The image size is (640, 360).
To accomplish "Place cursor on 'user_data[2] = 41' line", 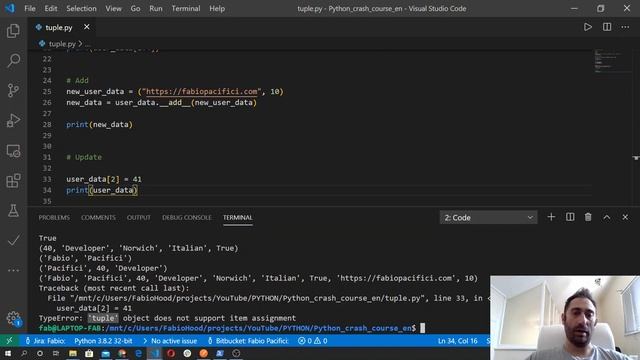I will pyautogui.click(x=104, y=179).
